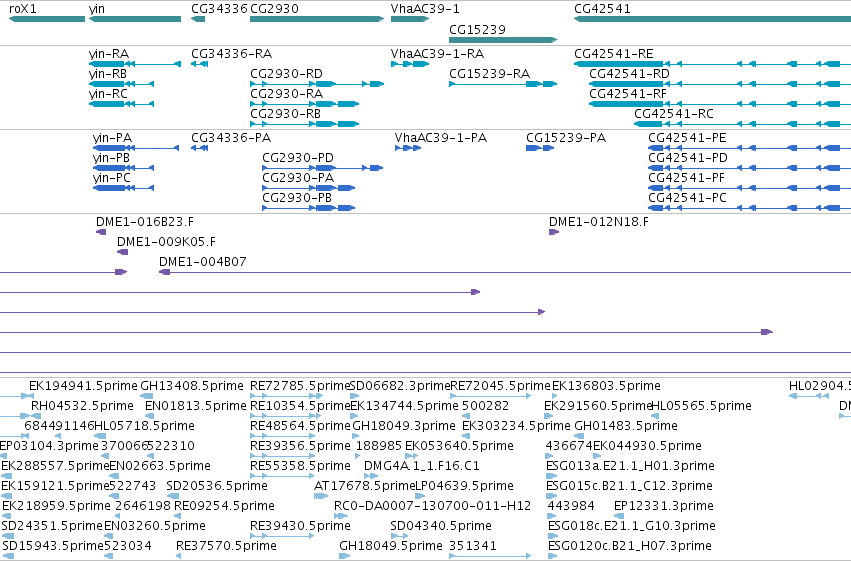
Task: Select EST EN01813.5prime
Action: tap(195, 406)
